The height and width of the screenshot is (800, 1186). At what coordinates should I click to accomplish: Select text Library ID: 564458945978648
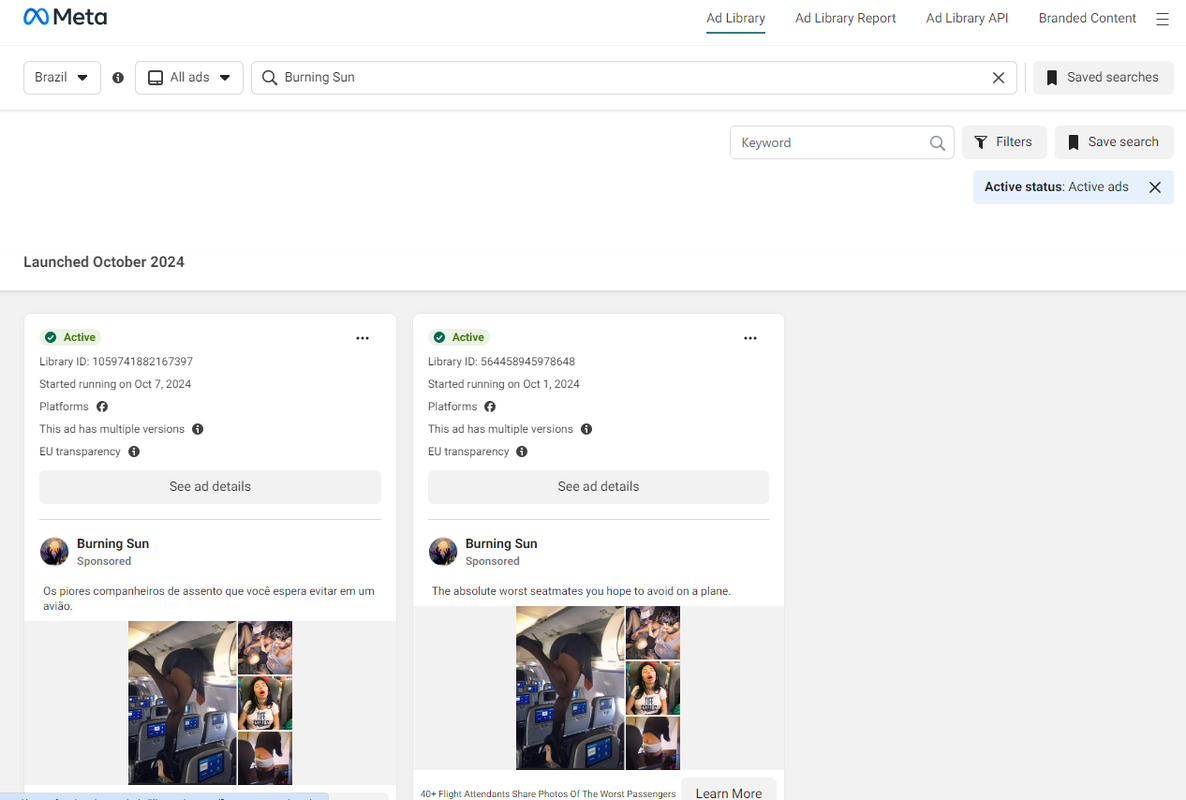tap(501, 361)
